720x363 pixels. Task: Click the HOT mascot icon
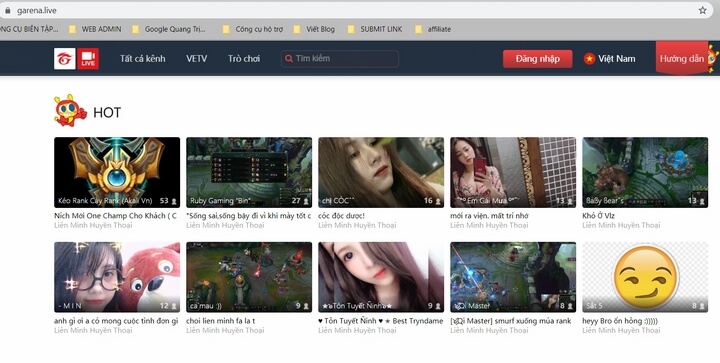coord(70,111)
